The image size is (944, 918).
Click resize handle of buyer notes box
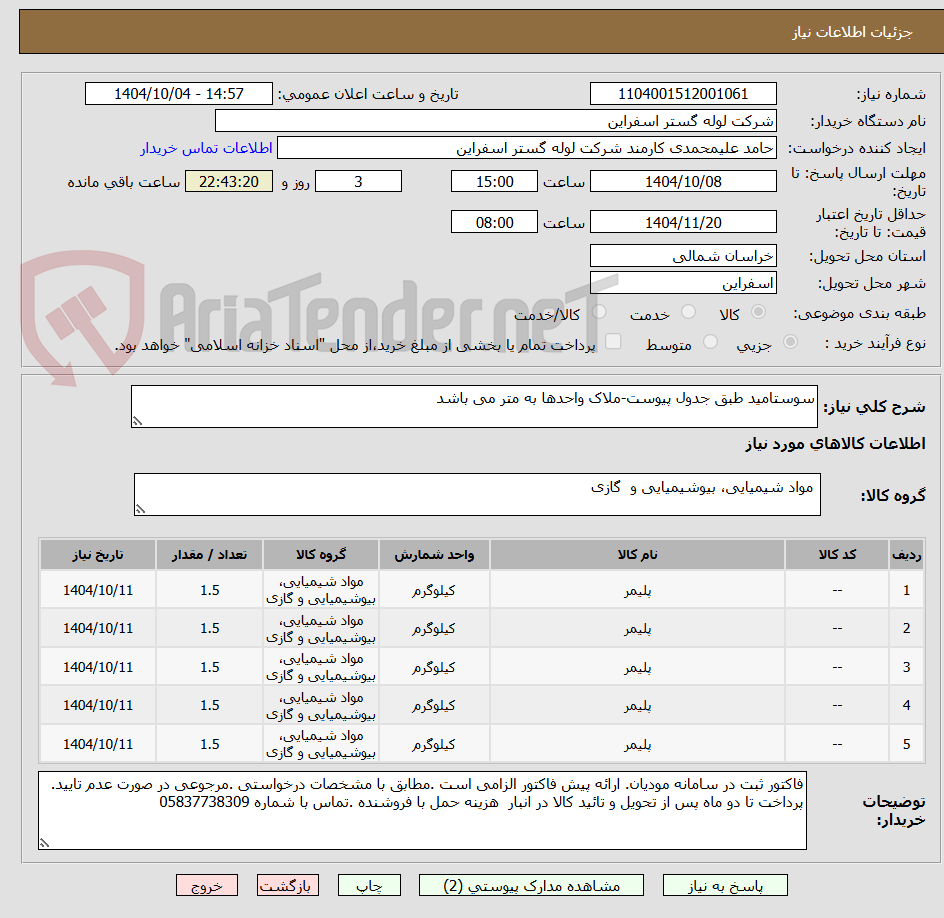pos(44,843)
